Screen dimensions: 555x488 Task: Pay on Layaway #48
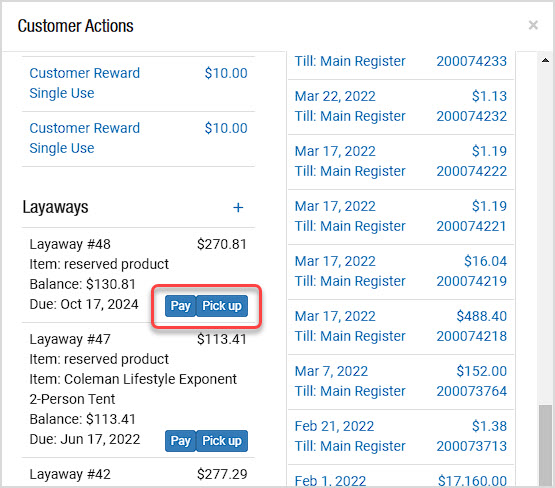click(x=181, y=306)
